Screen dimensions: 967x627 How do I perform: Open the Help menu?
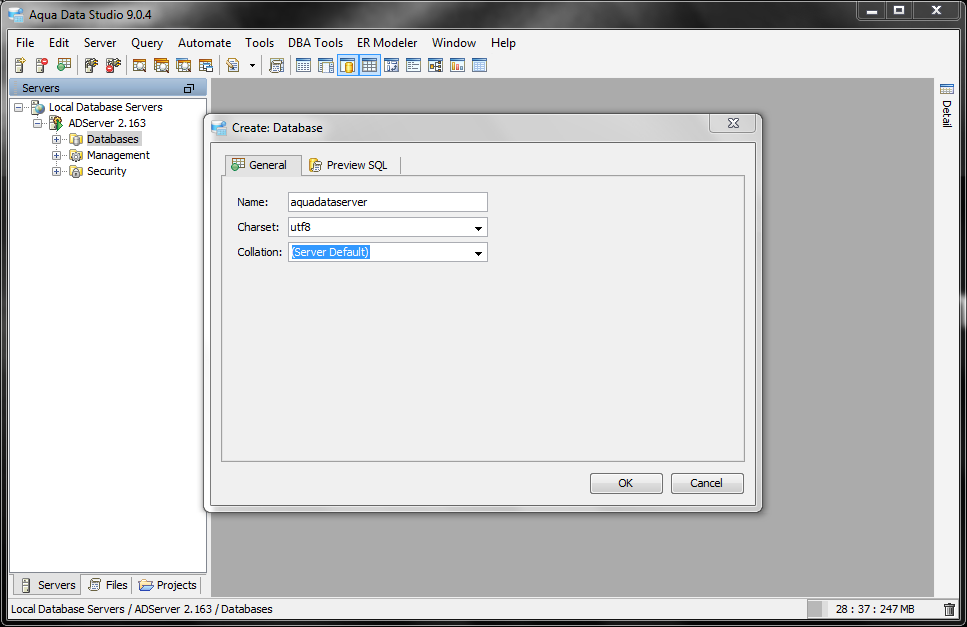[x=503, y=43]
